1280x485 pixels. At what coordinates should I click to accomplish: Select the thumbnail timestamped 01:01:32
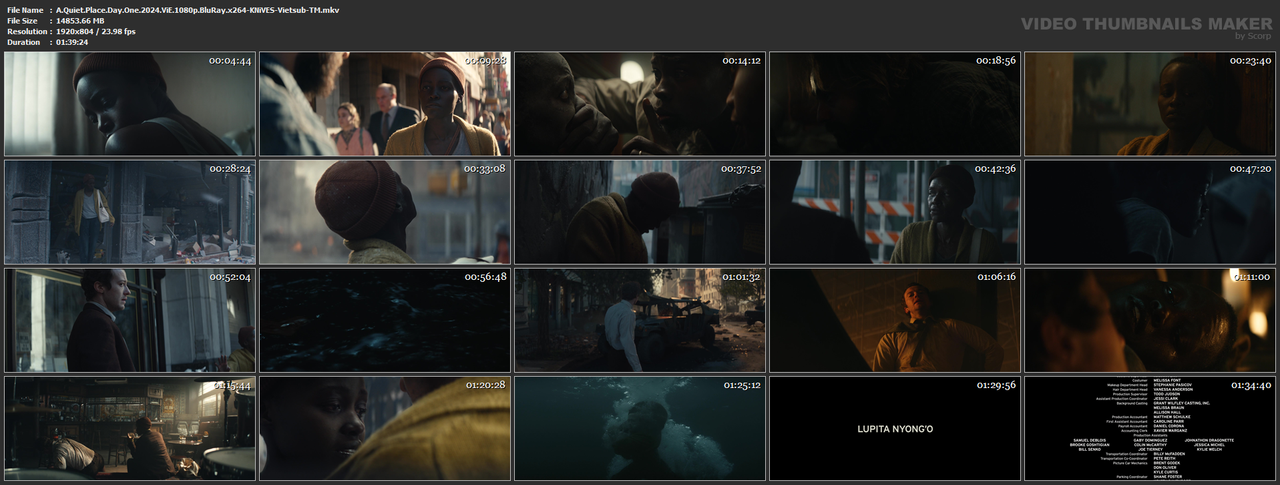click(x=640, y=320)
